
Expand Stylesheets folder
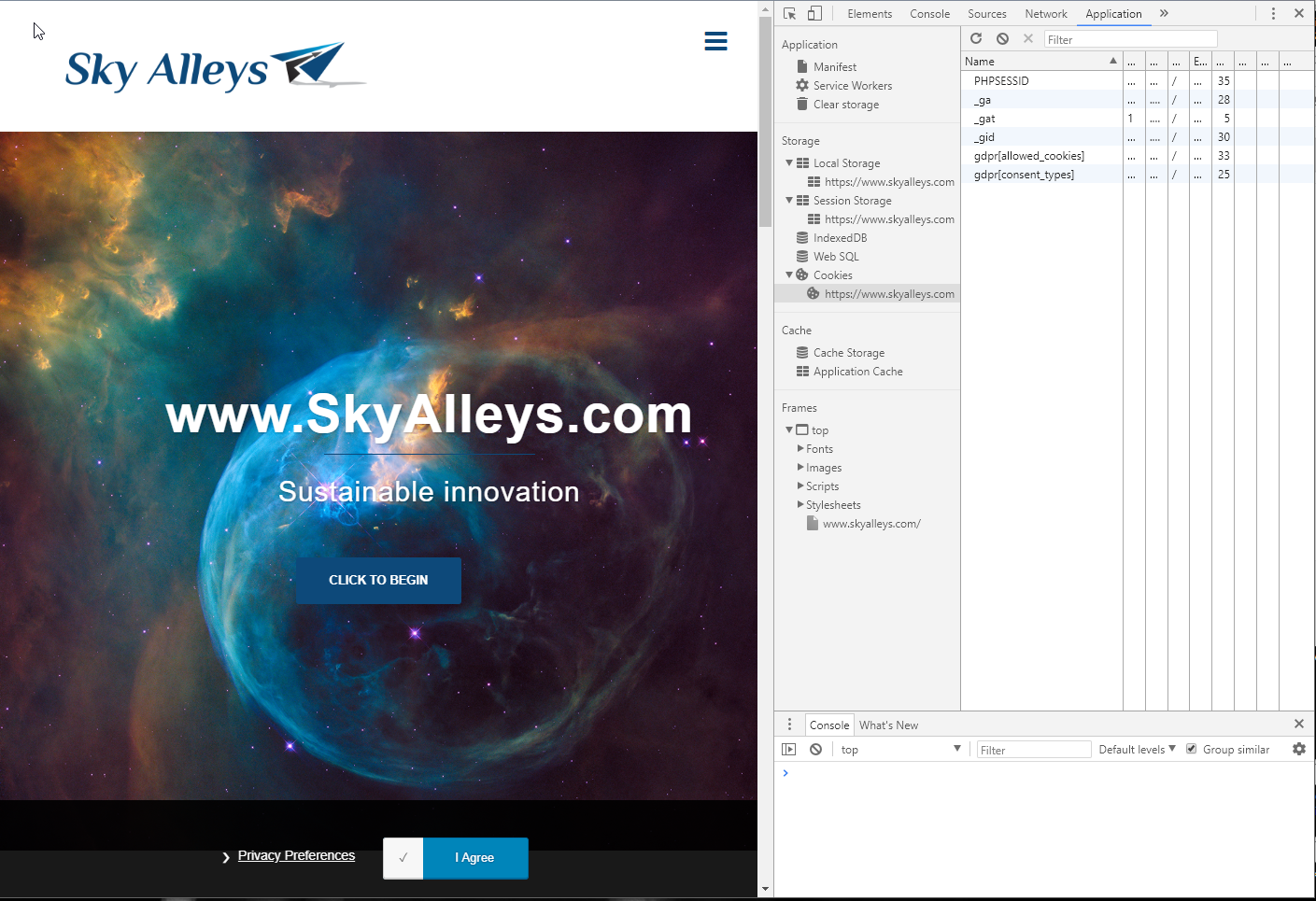click(x=800, y=504)
